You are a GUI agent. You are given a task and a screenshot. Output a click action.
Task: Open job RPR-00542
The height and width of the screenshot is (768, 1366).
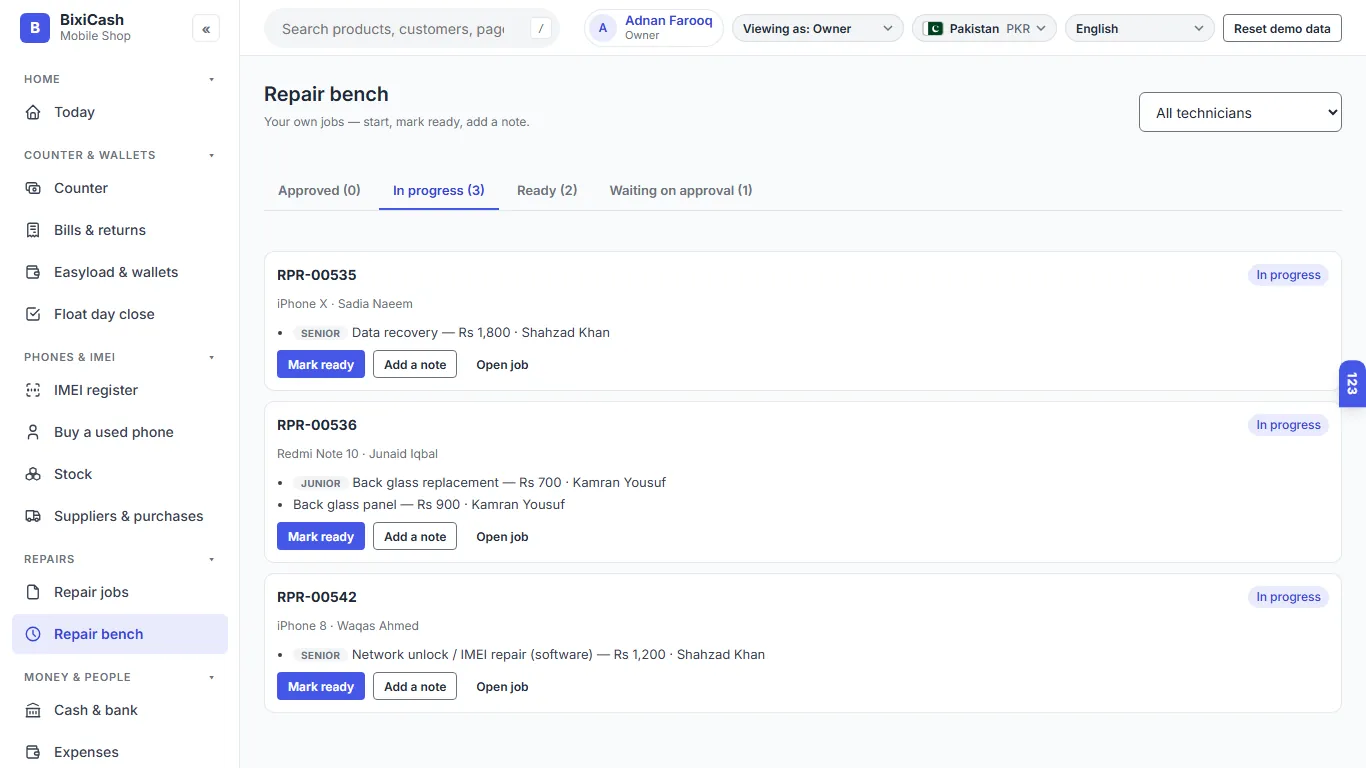pos(502,686)
